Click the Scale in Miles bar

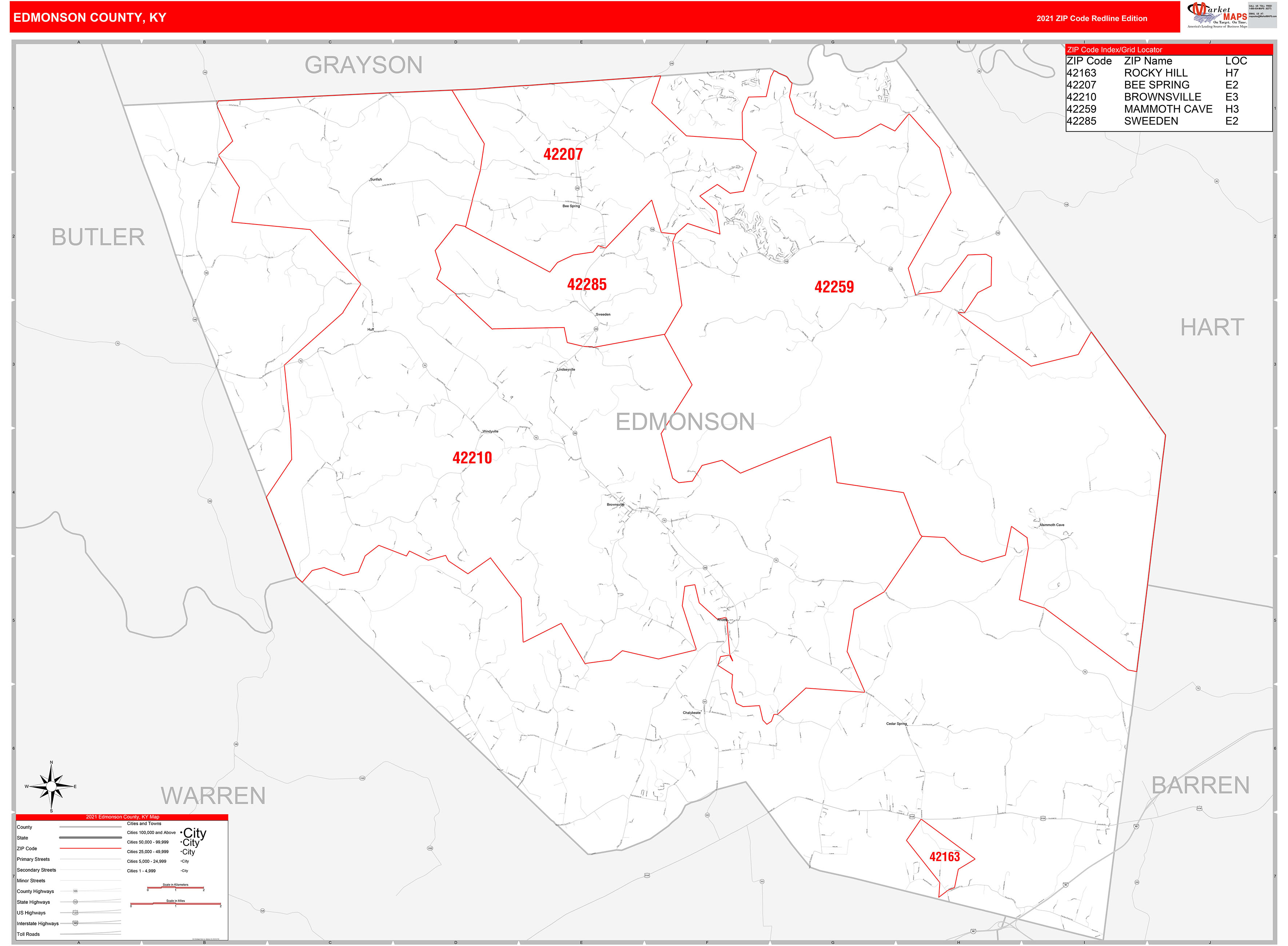(x=175, y=904)
